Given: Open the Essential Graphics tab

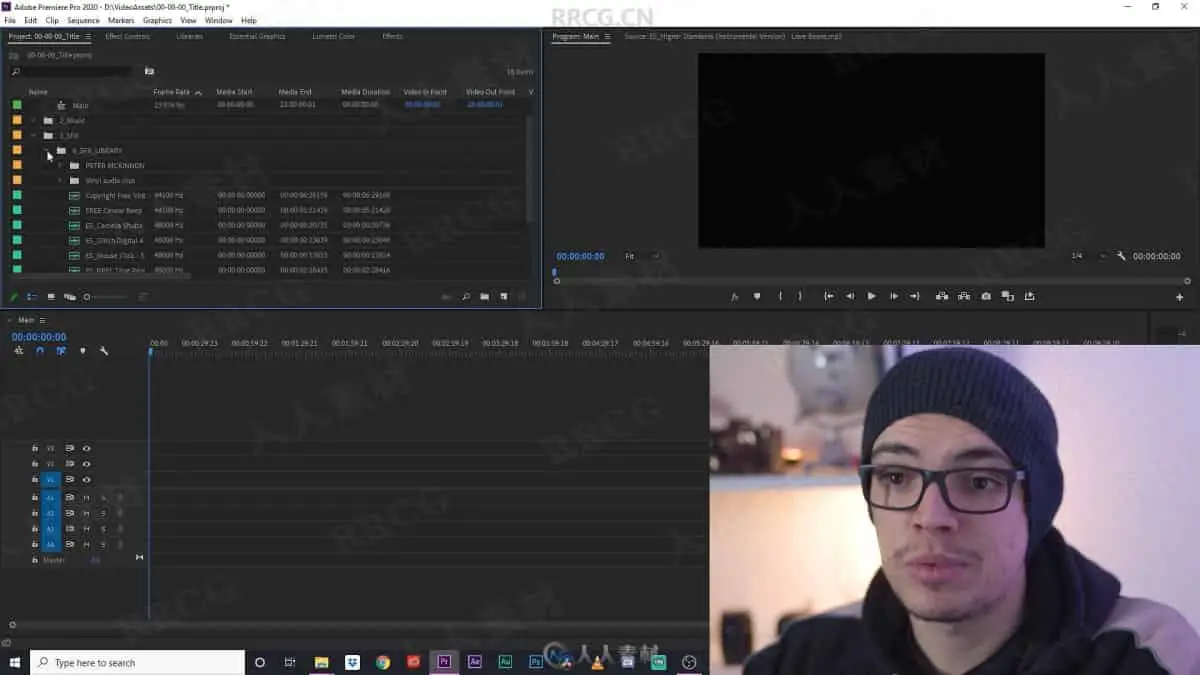Looking at the screenshot, I should (x=257, y=36).
